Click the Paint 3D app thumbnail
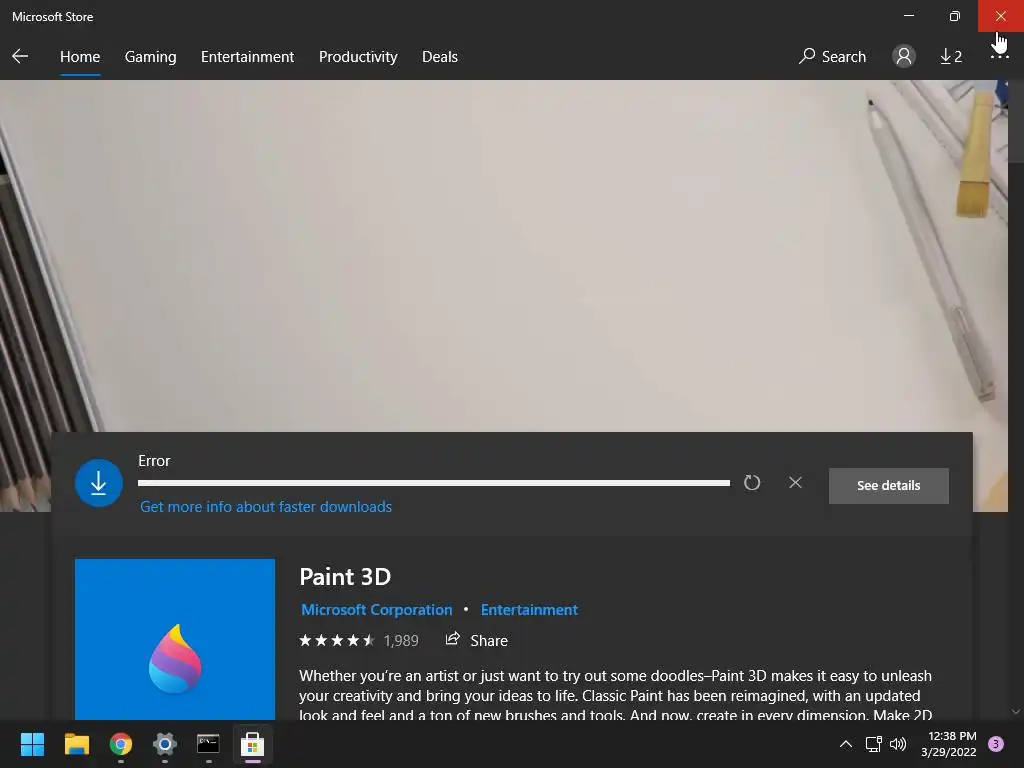This screenshot has height=768, width=1024. [175, 639]
